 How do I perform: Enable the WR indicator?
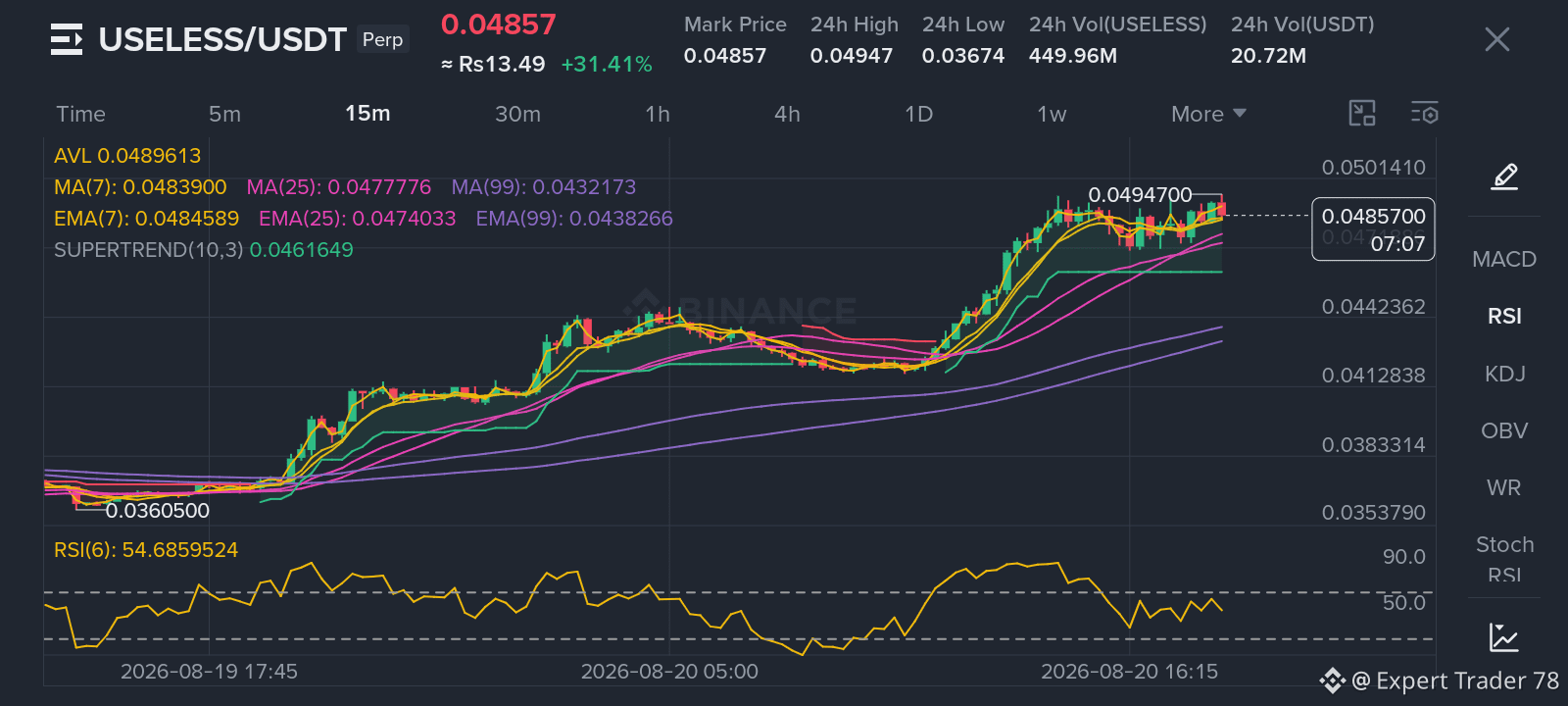point(1504,487)
